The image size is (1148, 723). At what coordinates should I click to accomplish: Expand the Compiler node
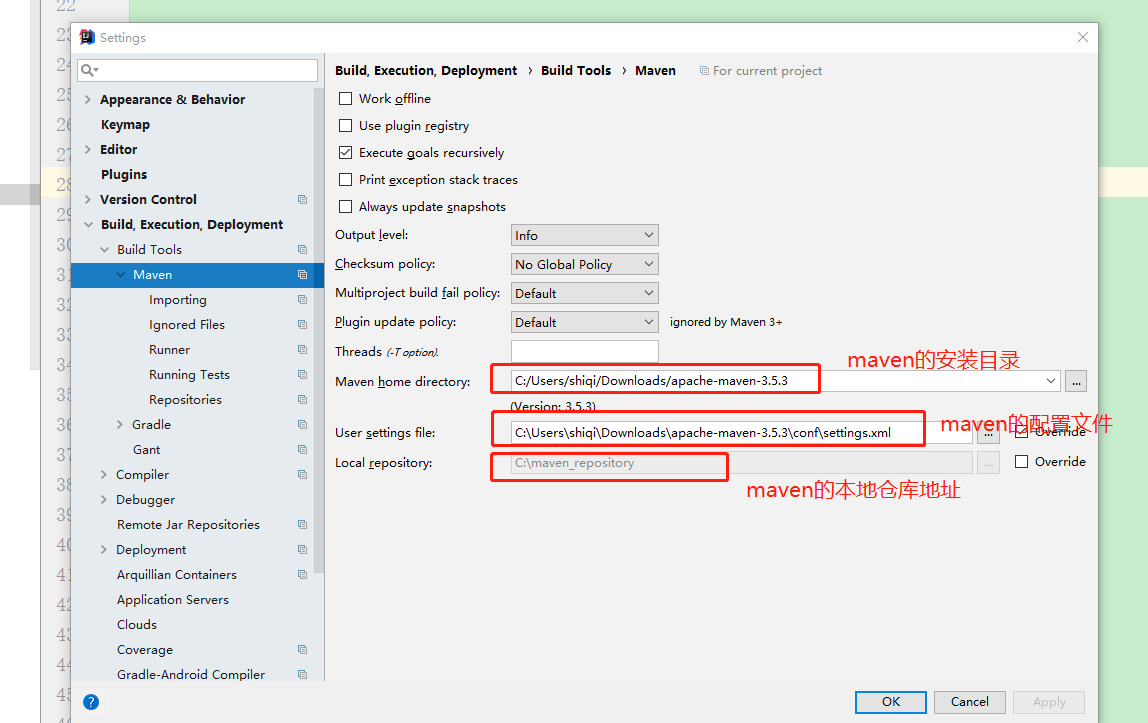[x=104, y=474]
